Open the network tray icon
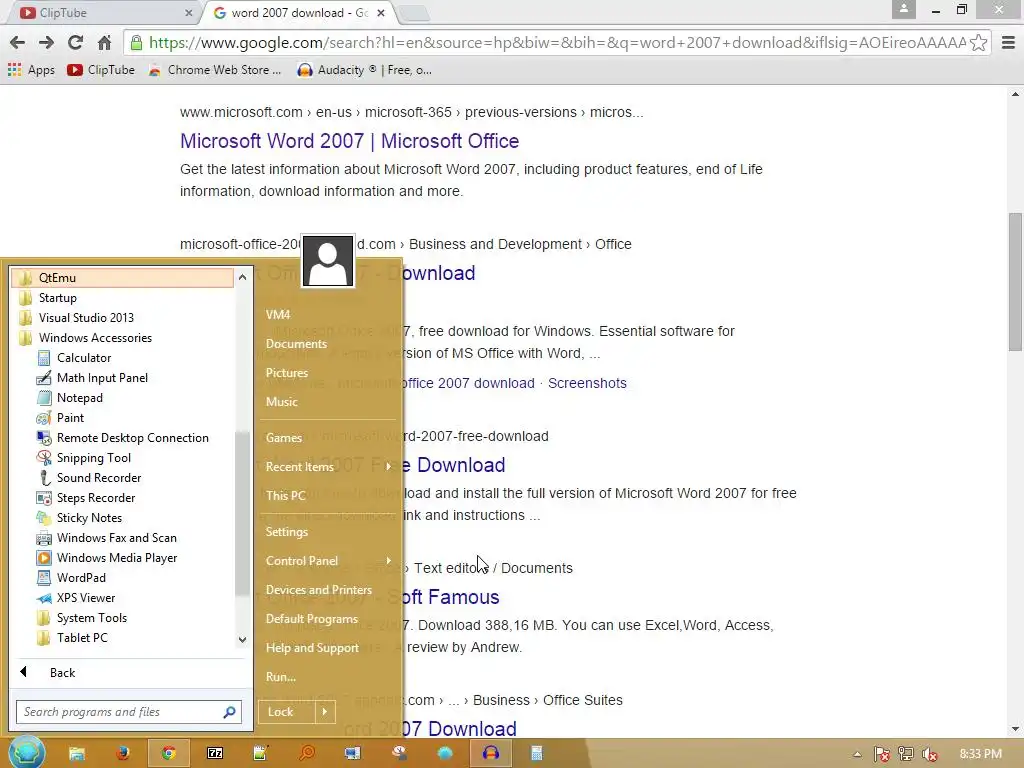 [x=906, y=754]
